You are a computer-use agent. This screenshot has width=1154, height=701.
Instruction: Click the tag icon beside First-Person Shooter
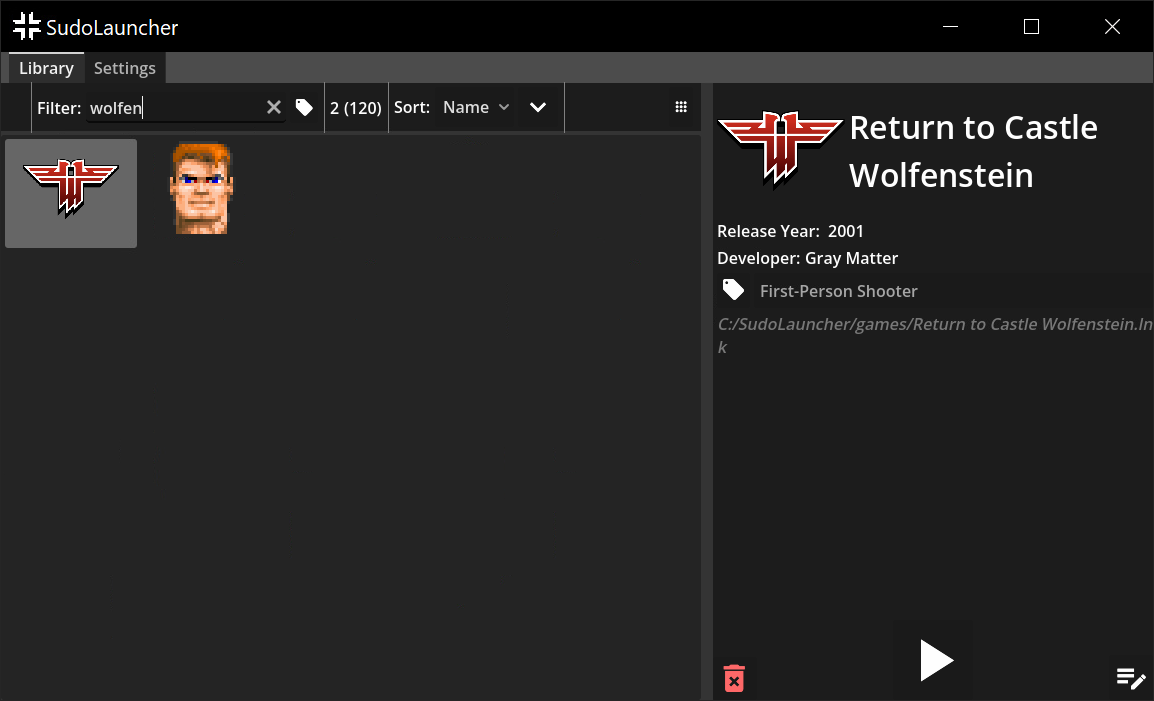point(733,290)
